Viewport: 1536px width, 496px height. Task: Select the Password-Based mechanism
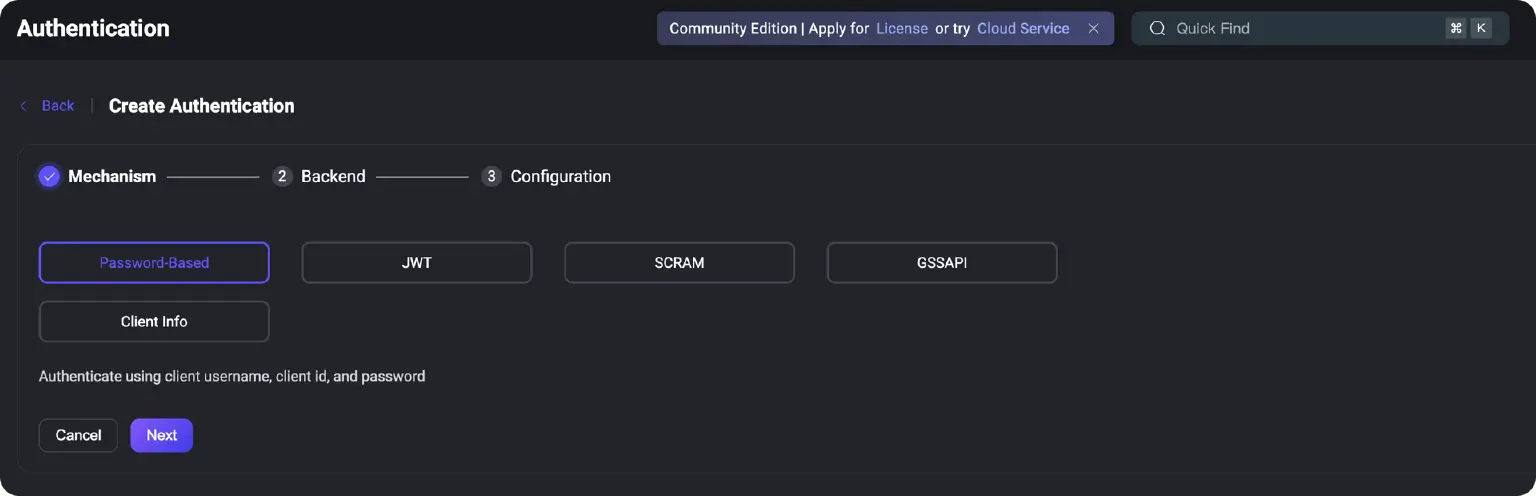[x=154, y=263]
